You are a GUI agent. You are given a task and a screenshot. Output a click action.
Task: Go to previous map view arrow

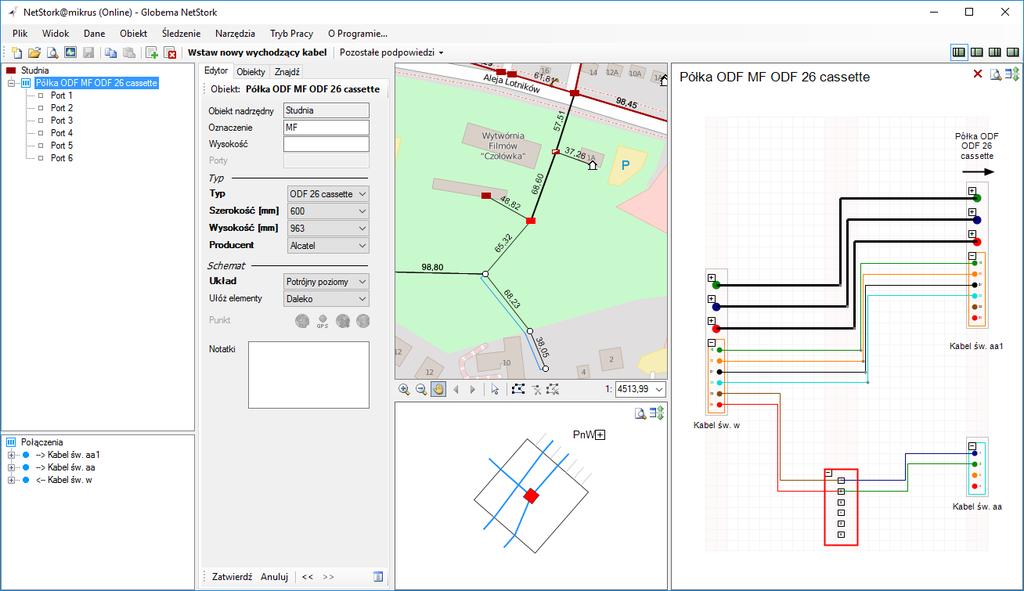tap(456, 390)
